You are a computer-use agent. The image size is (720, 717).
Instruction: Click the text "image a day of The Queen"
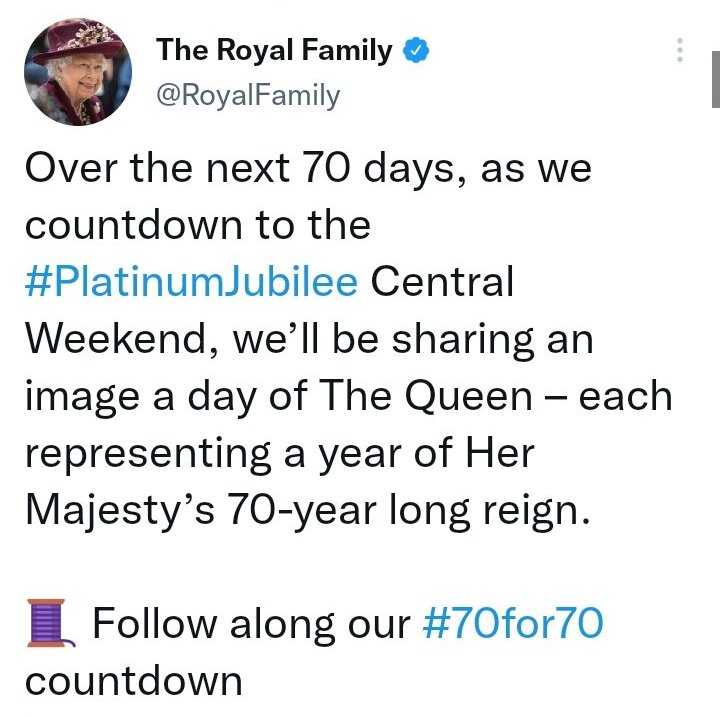[278, 396]
